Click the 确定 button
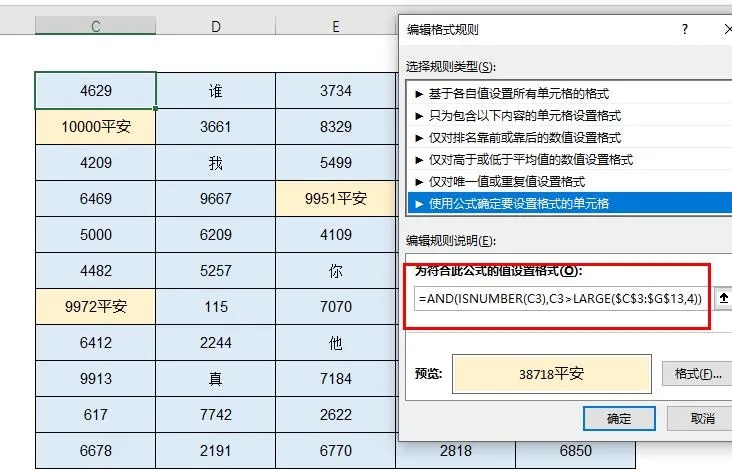 619,418
